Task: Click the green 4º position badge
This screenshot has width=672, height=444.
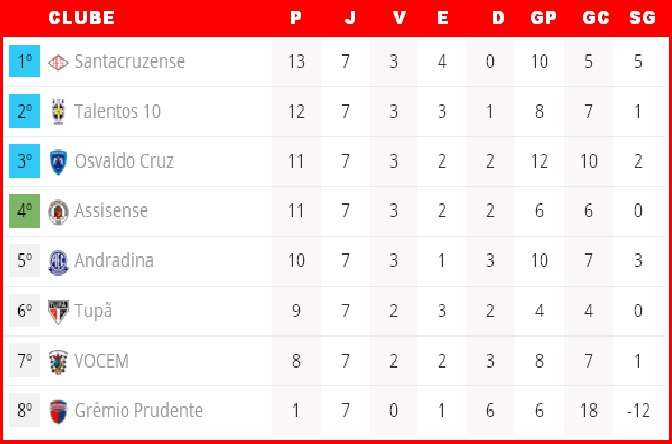Action: click(x=24, y=211)
